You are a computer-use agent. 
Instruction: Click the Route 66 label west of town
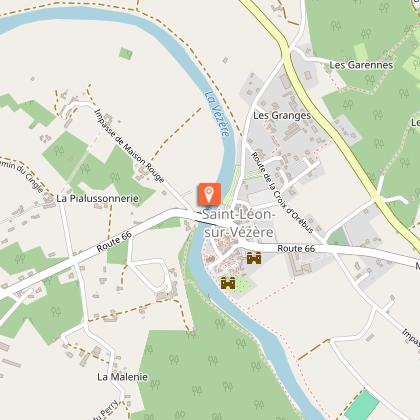[x=114, y=242]
